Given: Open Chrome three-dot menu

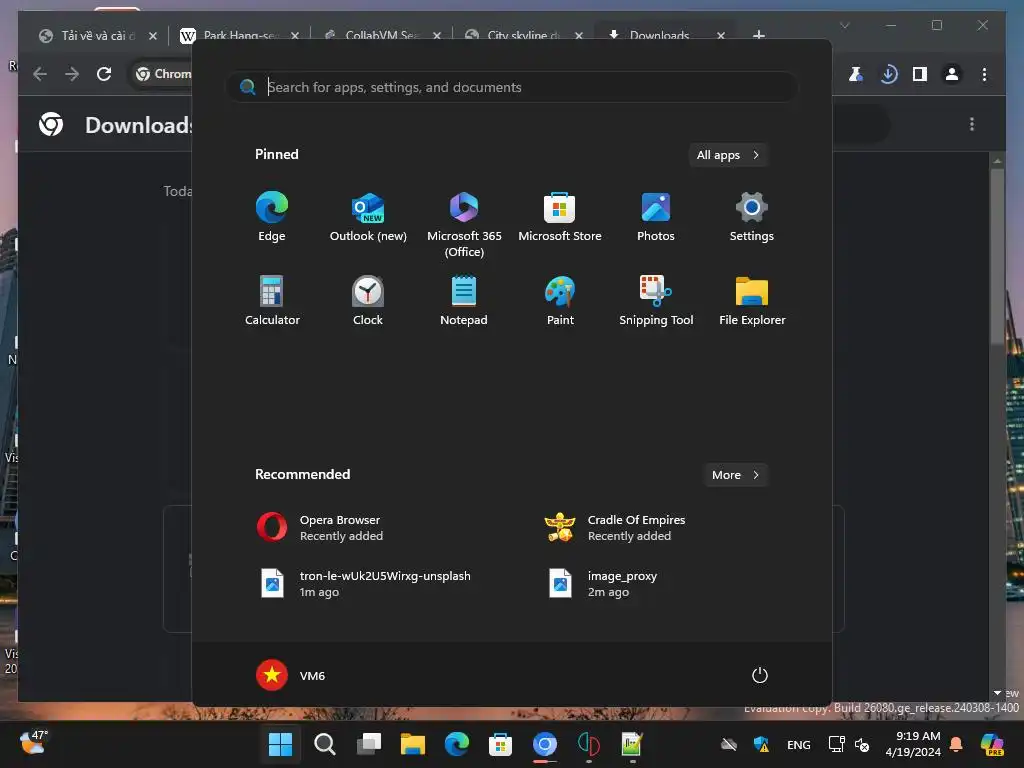Looking at the screenshot, I should 984,74.
